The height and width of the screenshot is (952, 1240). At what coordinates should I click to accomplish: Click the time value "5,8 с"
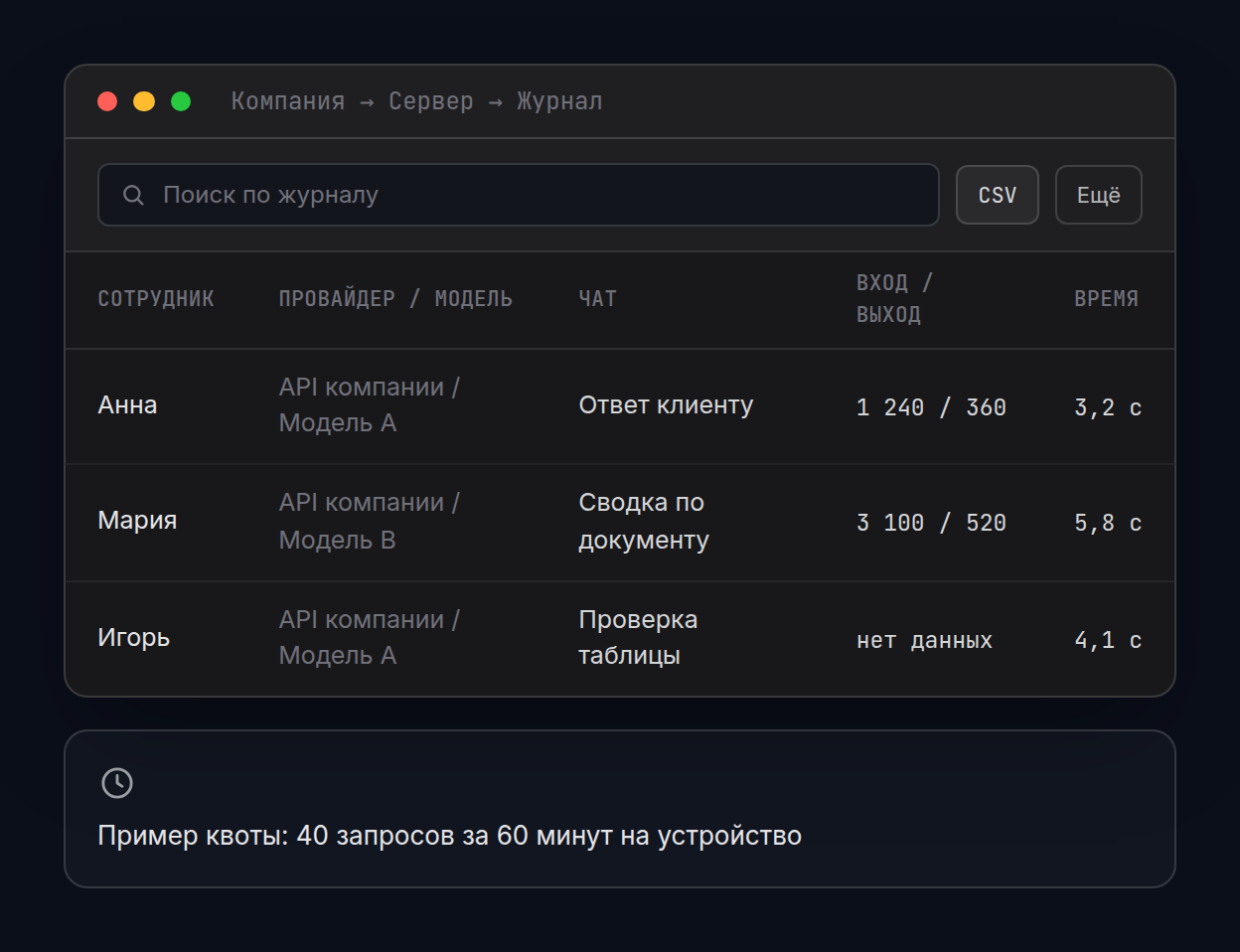1108,523
